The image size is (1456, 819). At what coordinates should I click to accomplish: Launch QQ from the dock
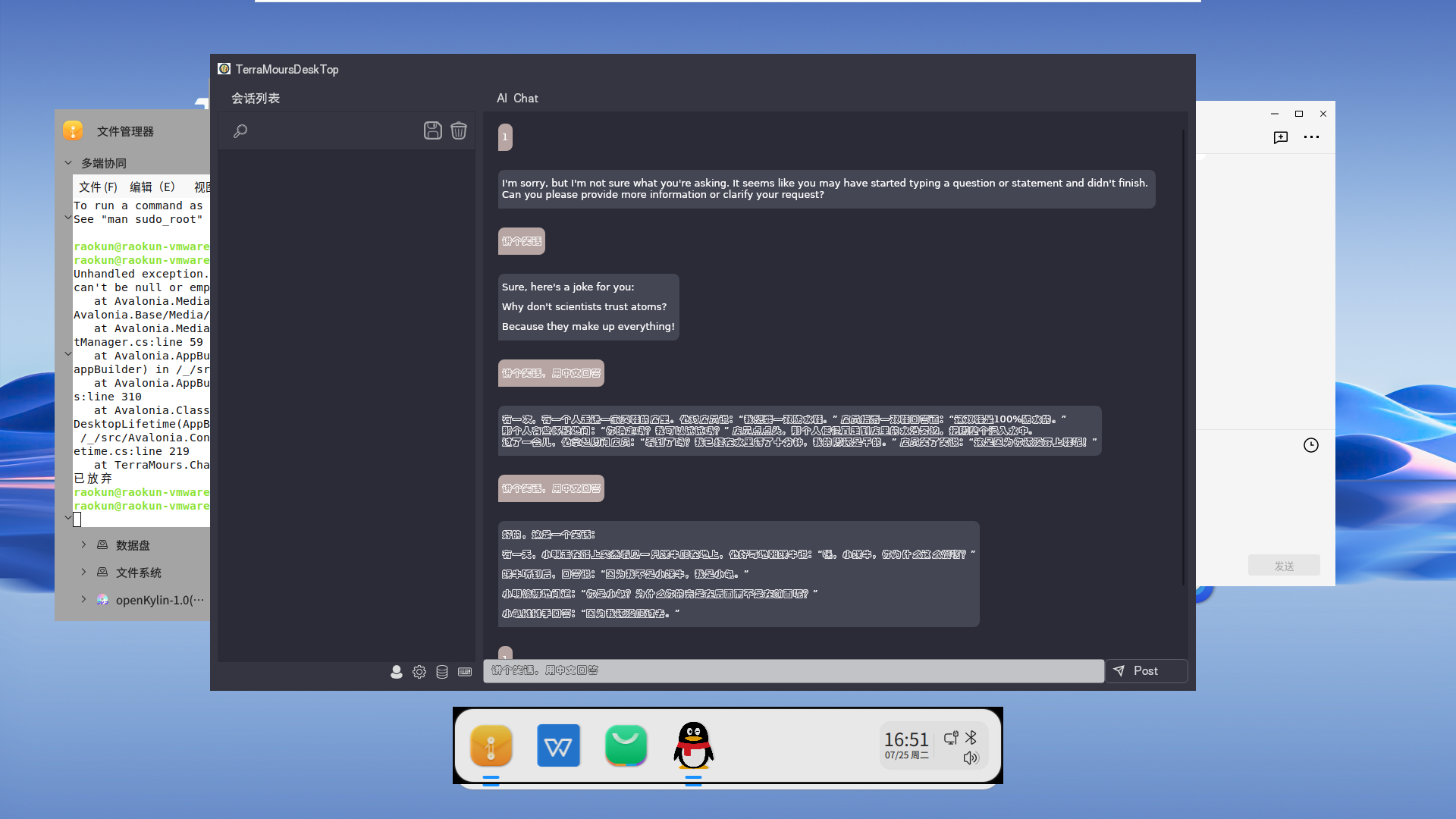(x=693, y=745)
